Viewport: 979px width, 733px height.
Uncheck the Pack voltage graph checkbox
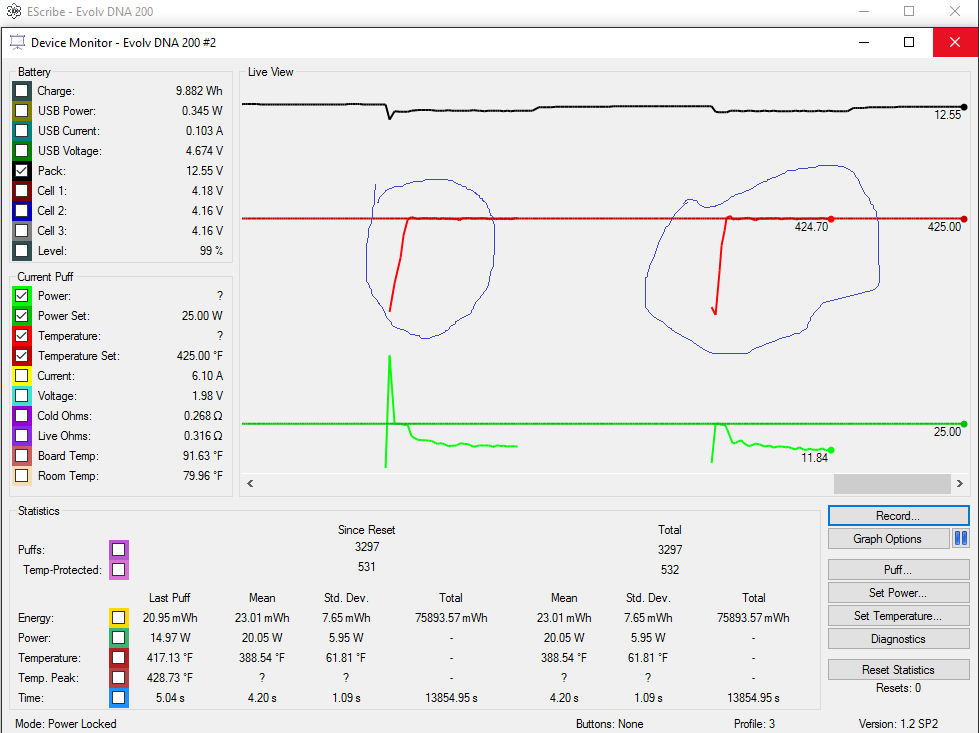22,170
